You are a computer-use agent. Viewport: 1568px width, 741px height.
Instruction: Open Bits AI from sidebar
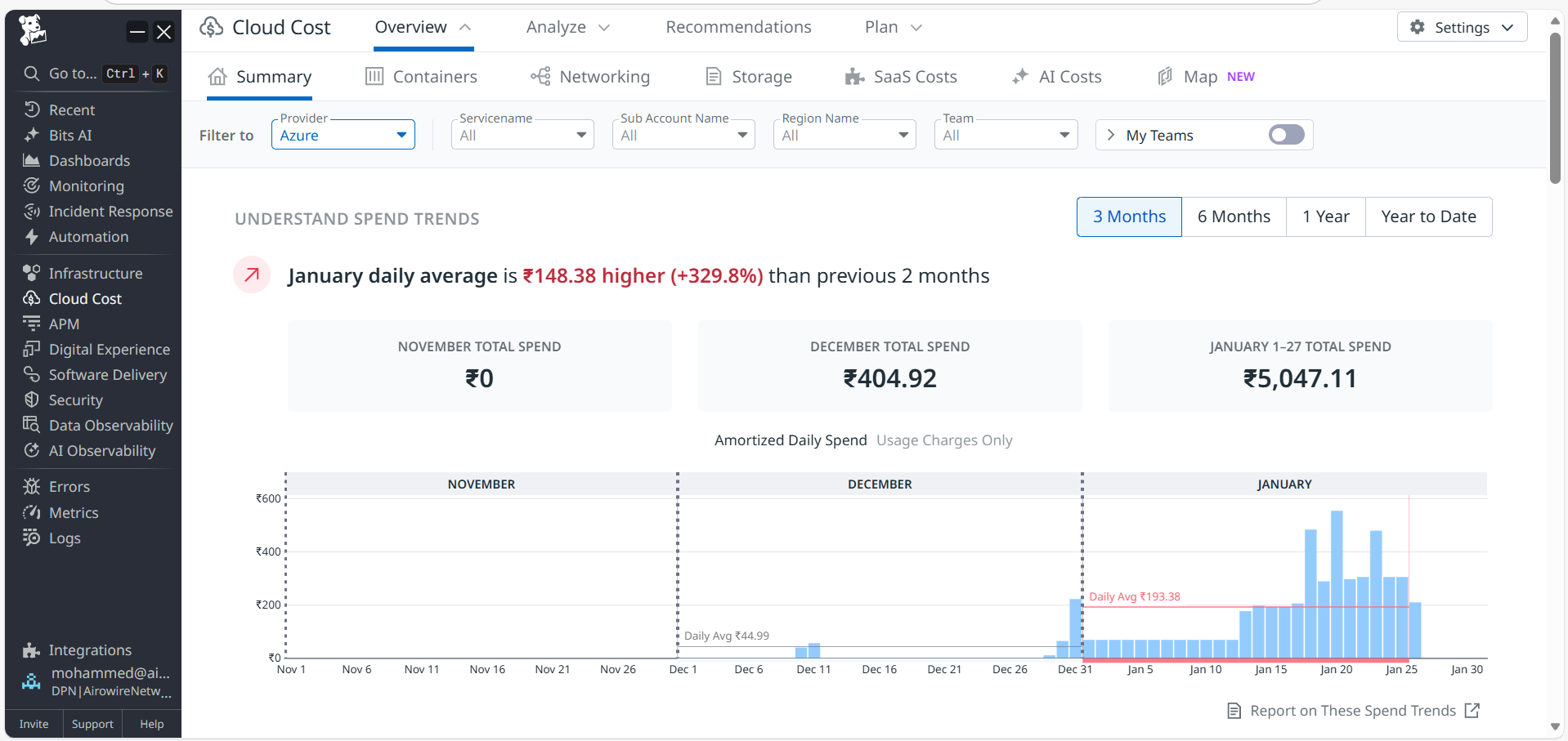pos(69,136)
